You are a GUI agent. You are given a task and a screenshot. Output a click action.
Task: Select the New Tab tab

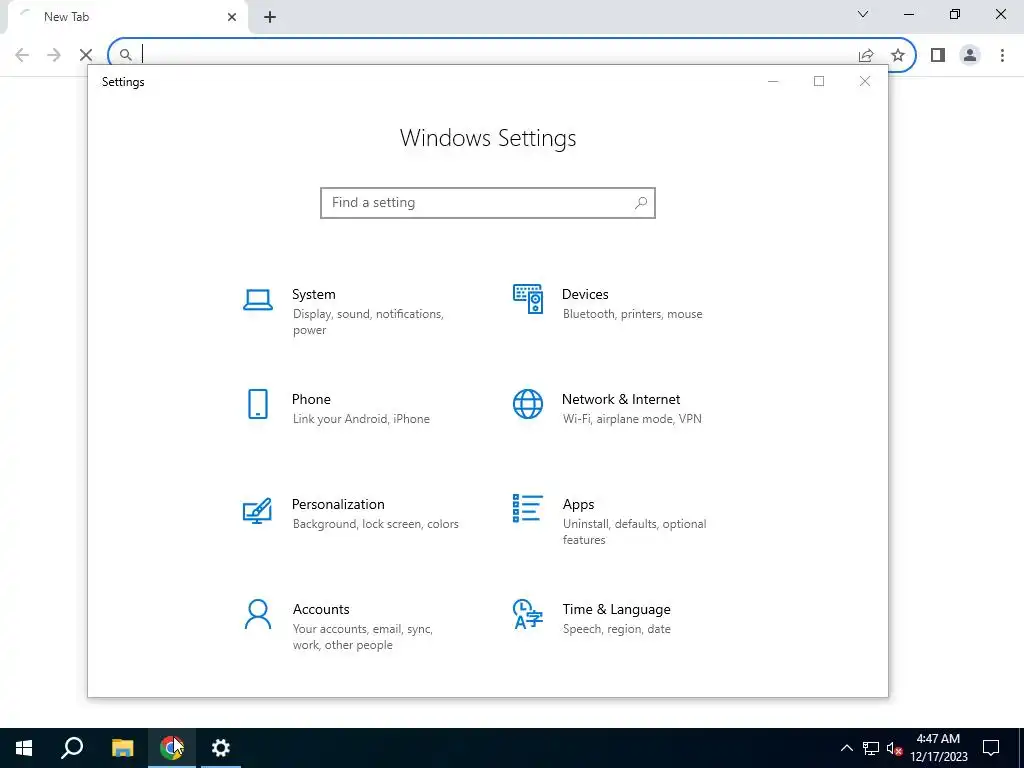pyautogui.click(x=127, y=17)
